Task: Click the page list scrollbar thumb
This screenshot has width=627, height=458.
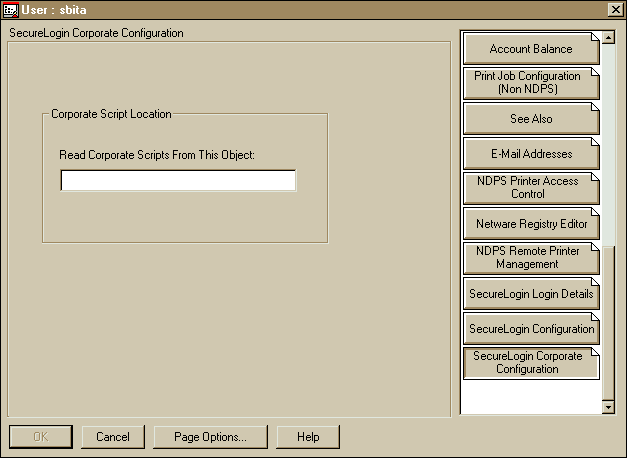Action: coord(608,323)
